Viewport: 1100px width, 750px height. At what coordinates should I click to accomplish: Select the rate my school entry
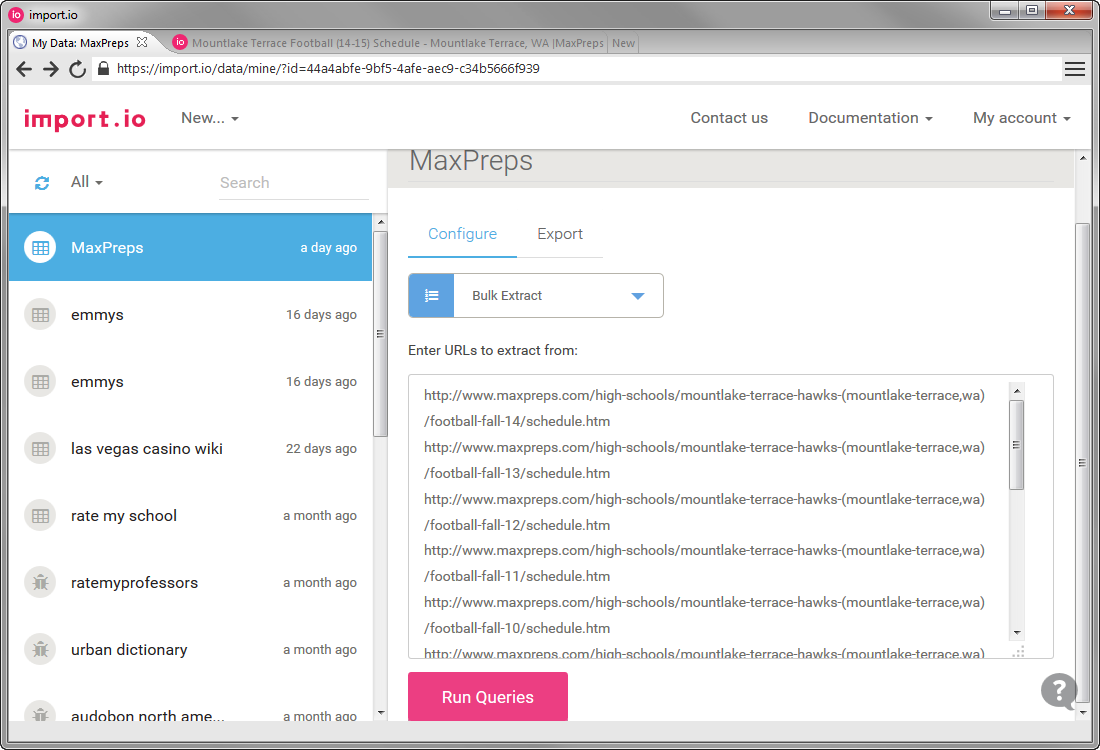click(190, 516)
